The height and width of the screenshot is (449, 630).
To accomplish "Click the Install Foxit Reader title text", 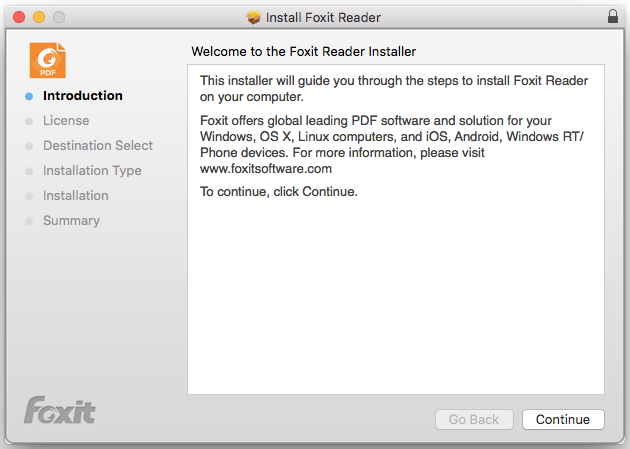I will point(323,17).
